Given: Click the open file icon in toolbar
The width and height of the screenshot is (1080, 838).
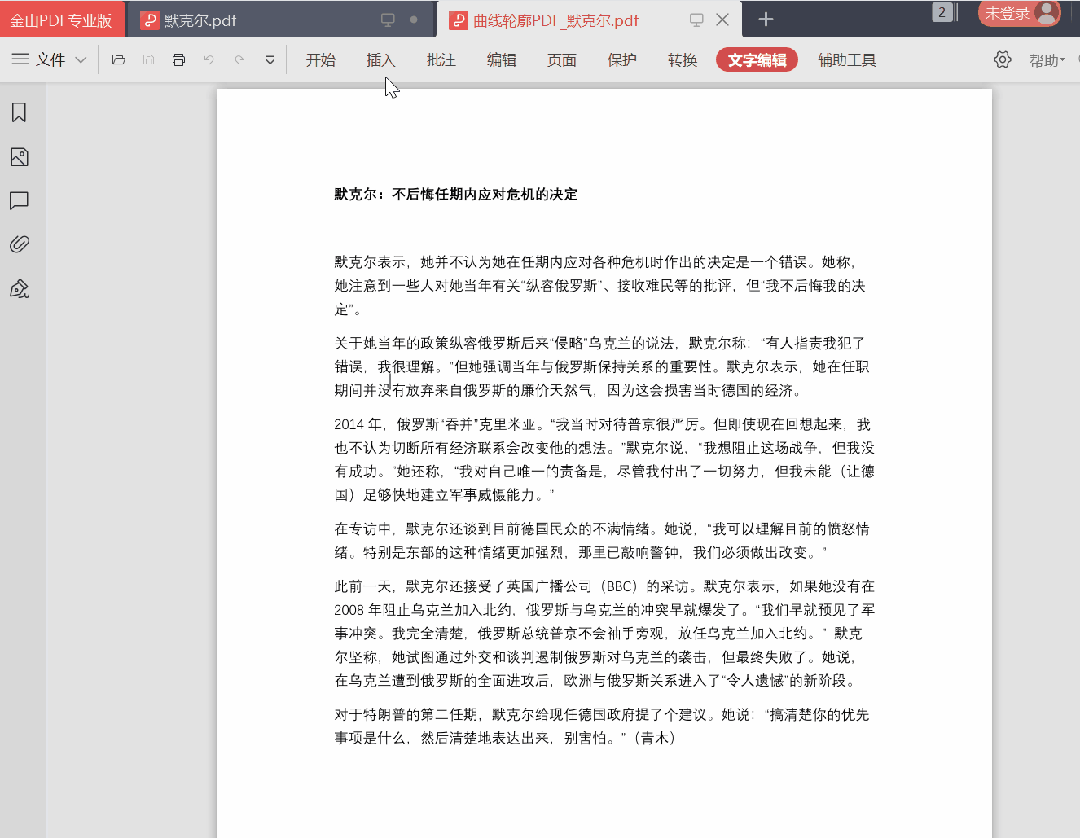Looking at the screenshot, I should click(x=118, y=60).
